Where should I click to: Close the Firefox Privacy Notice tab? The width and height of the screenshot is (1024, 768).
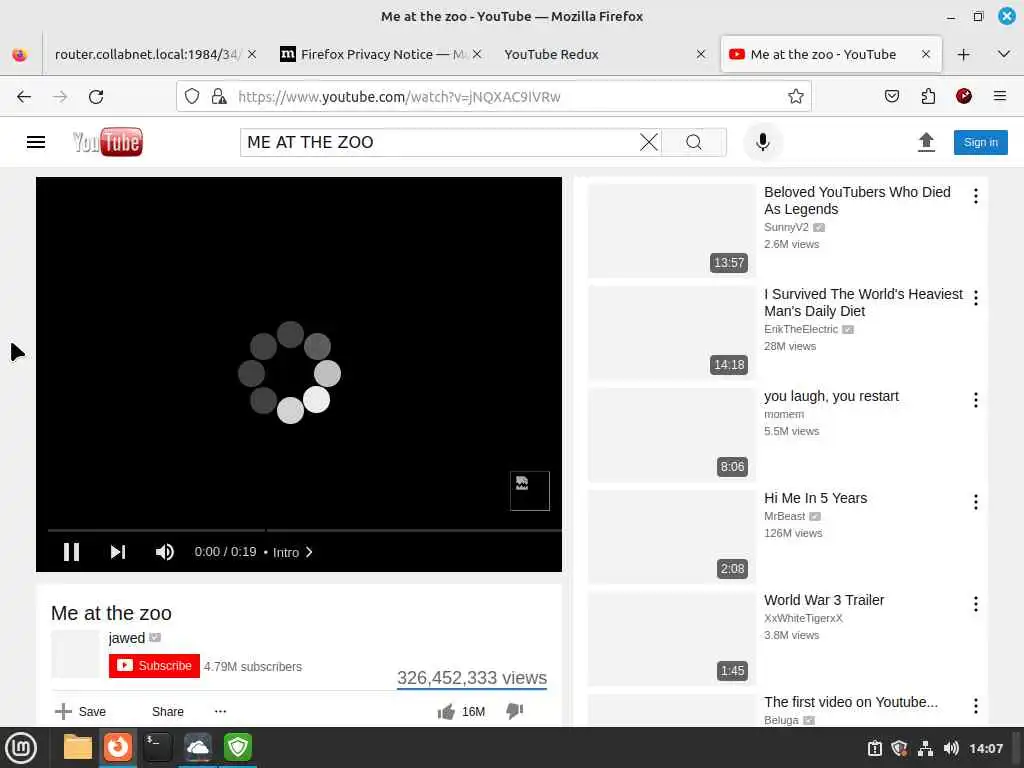[477, 54]
